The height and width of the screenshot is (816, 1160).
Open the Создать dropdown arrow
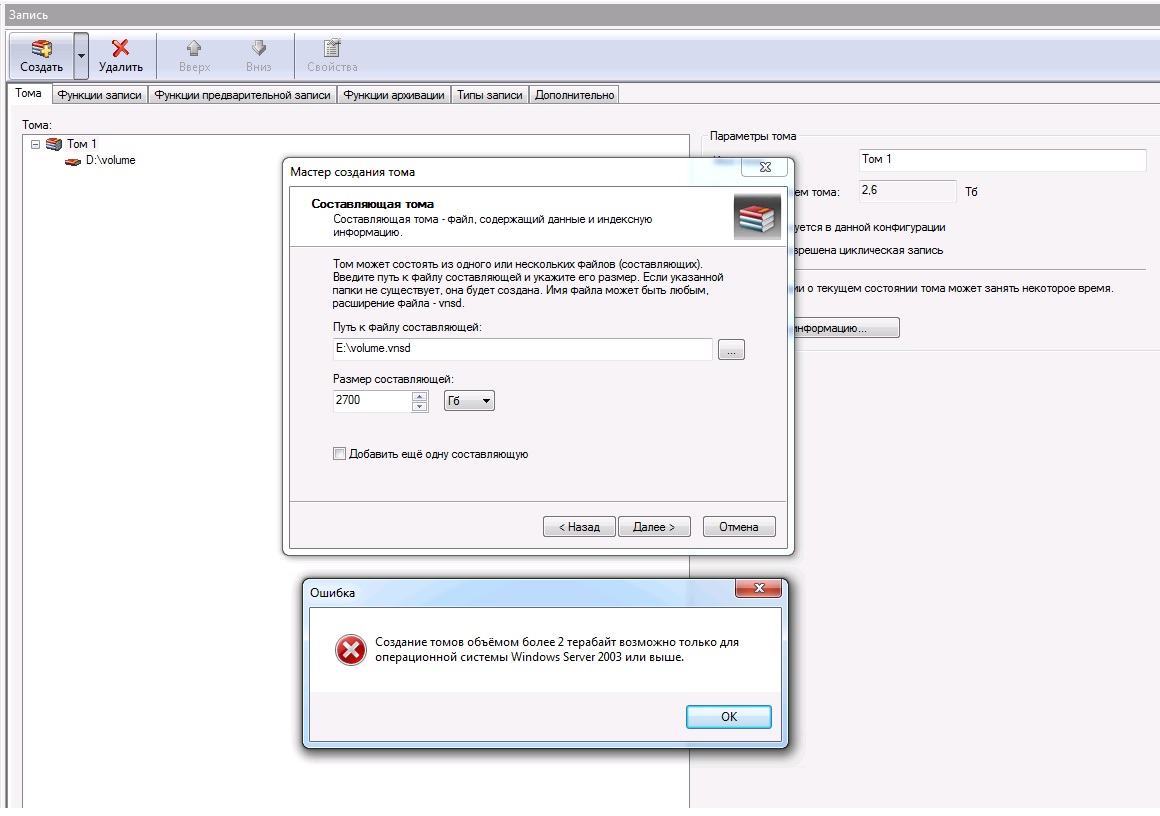click(82, 57)
